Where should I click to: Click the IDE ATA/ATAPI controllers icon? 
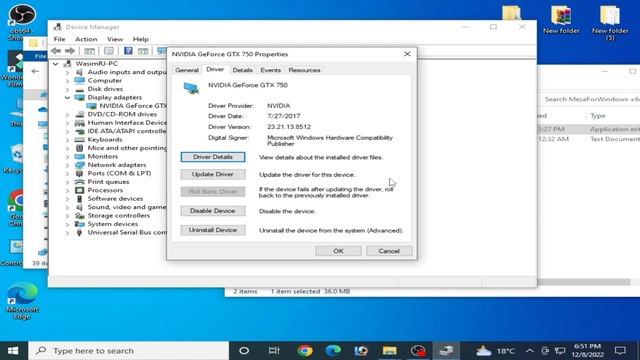tap(80, 131)
